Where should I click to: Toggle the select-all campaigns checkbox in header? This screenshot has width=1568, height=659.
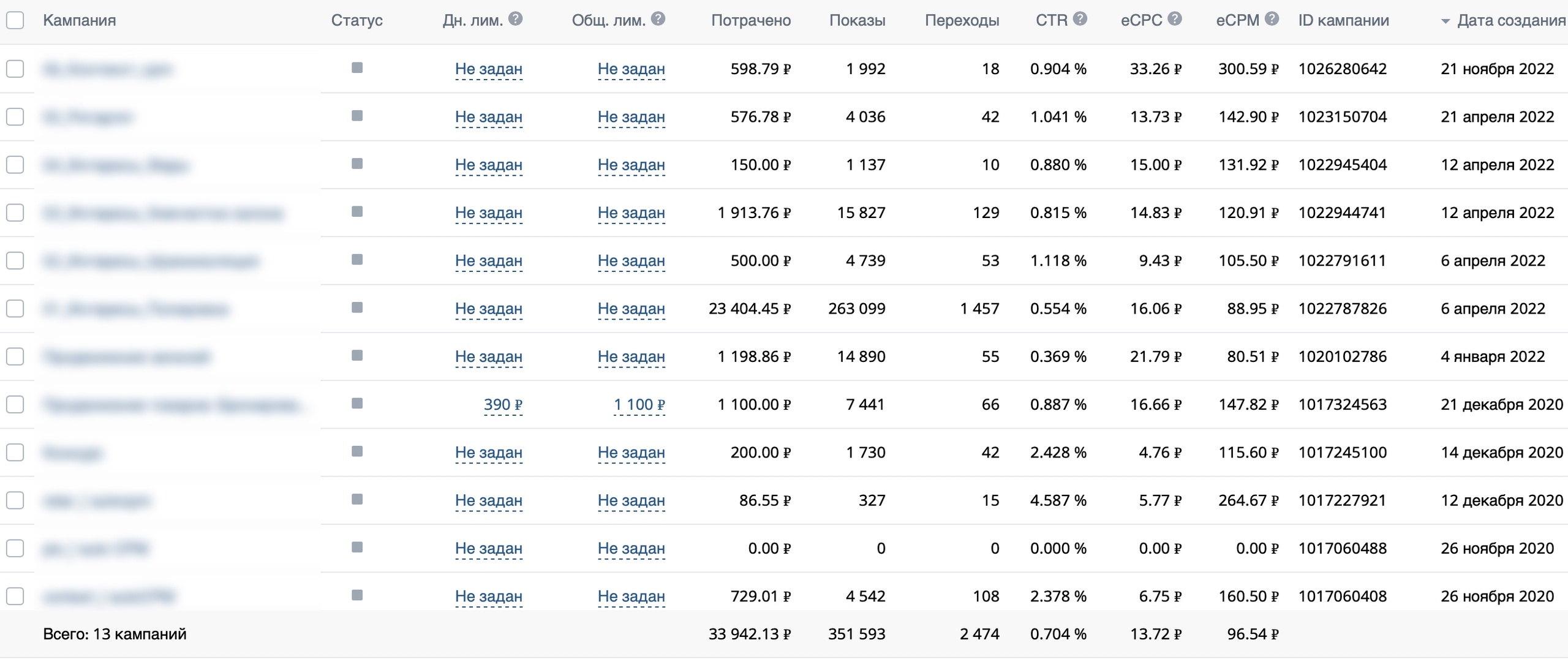point(15,20)
